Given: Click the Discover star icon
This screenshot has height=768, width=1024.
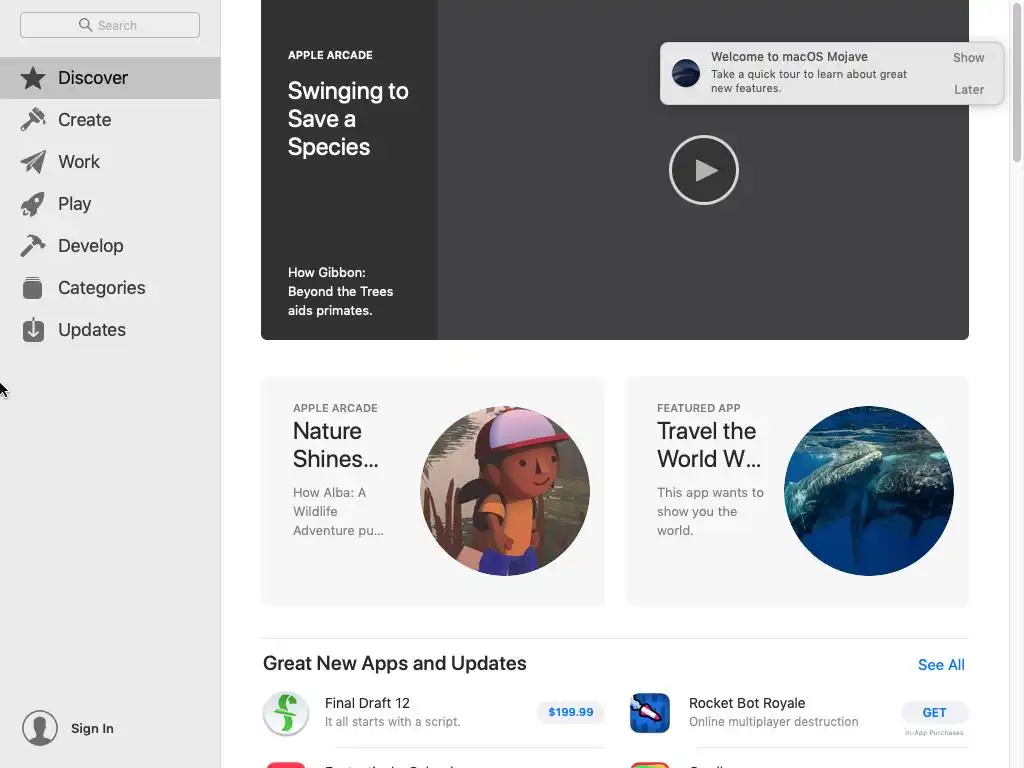Looking at the screenshot, I should (x=33, y=78).
